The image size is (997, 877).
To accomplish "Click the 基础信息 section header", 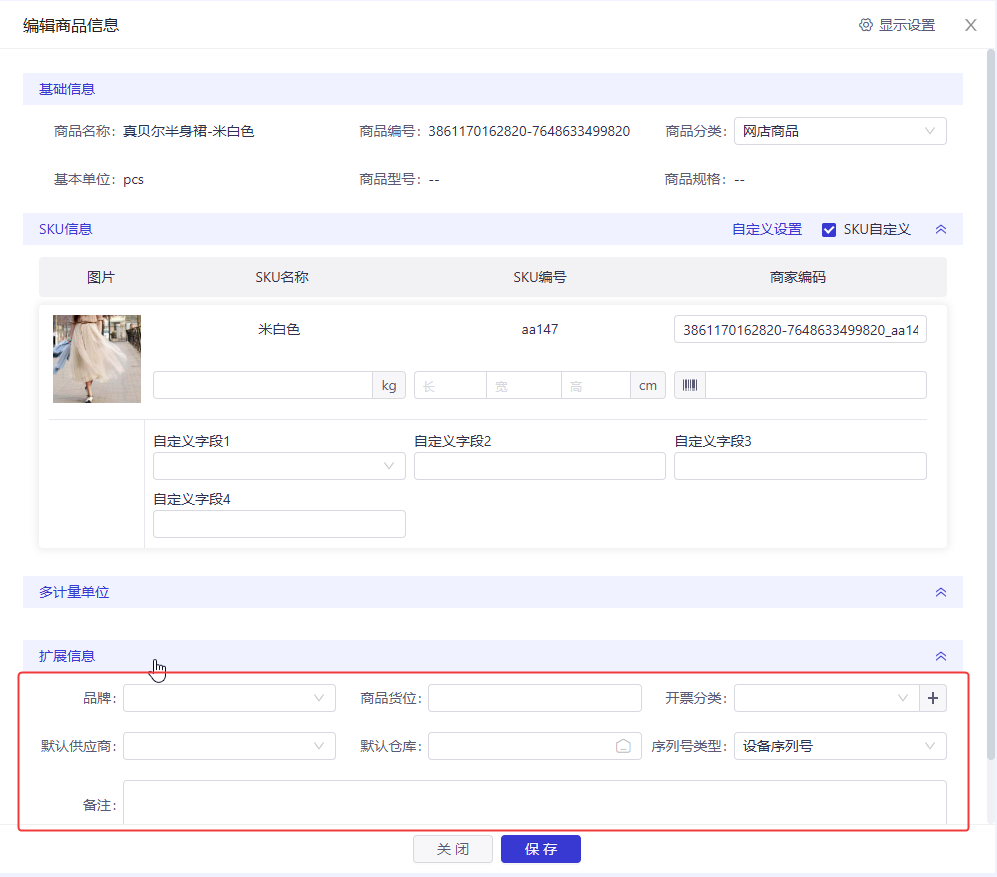I will coord(493,89).
